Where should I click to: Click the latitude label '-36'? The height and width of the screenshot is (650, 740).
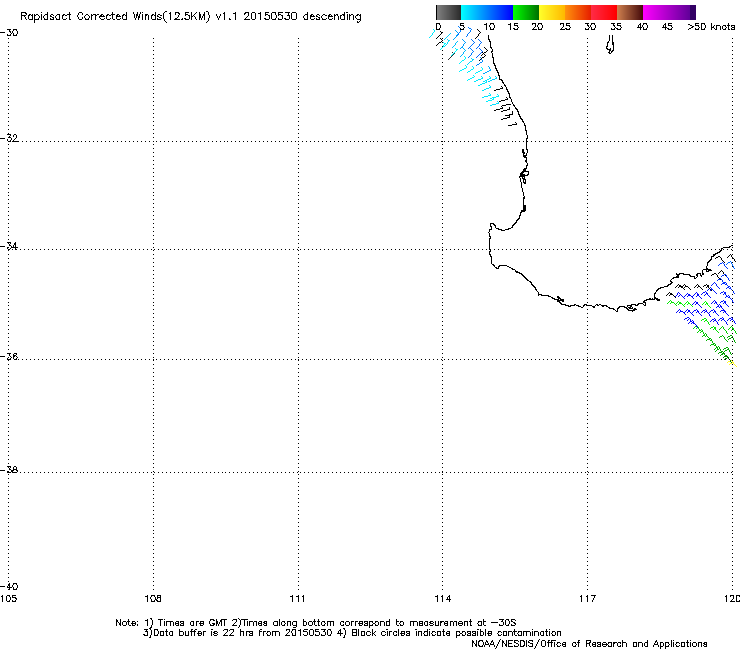(9, 356)
